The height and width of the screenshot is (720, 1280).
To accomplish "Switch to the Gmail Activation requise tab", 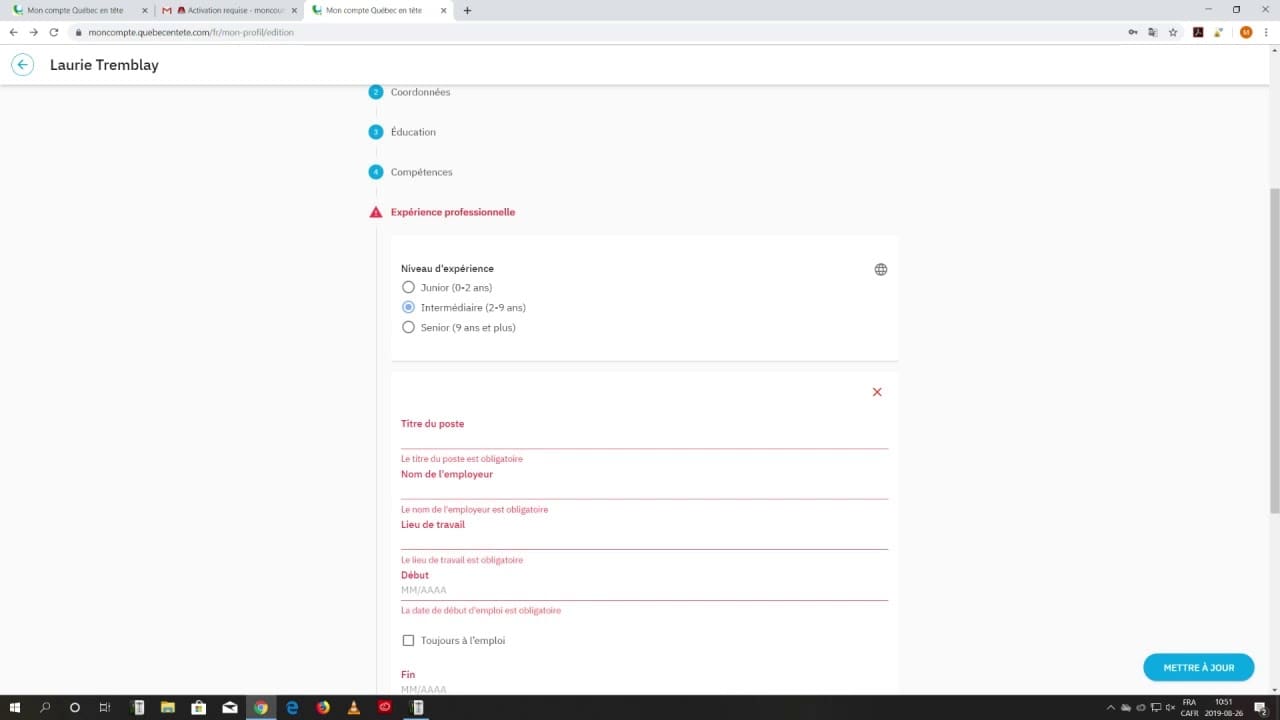I will pyautogui.click(x=228, y=11).
